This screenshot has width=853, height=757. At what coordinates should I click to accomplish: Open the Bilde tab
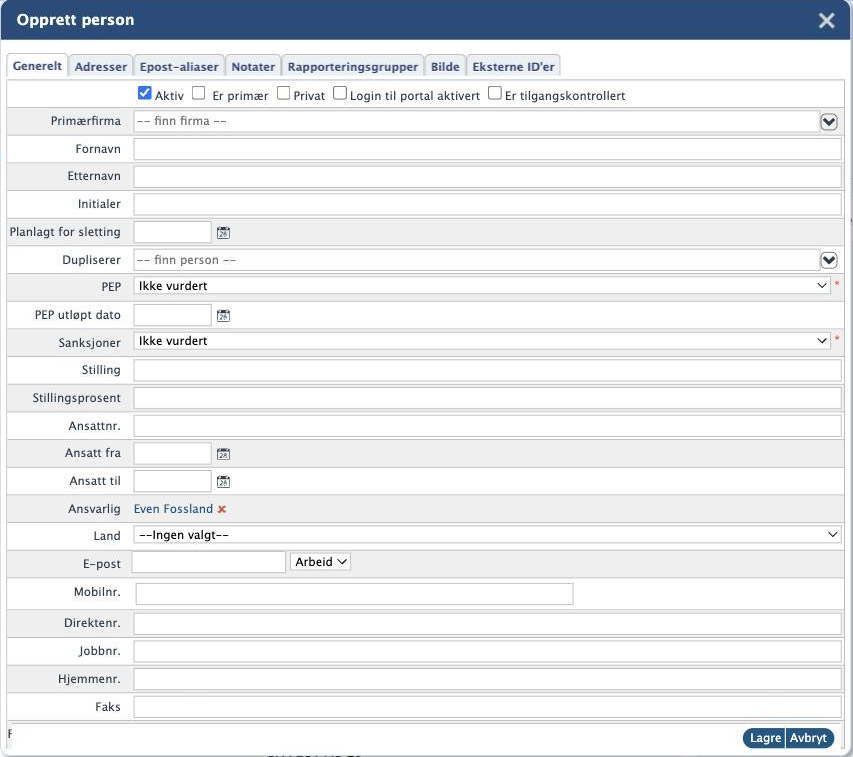pyautogui.click(x=445, y=67)
